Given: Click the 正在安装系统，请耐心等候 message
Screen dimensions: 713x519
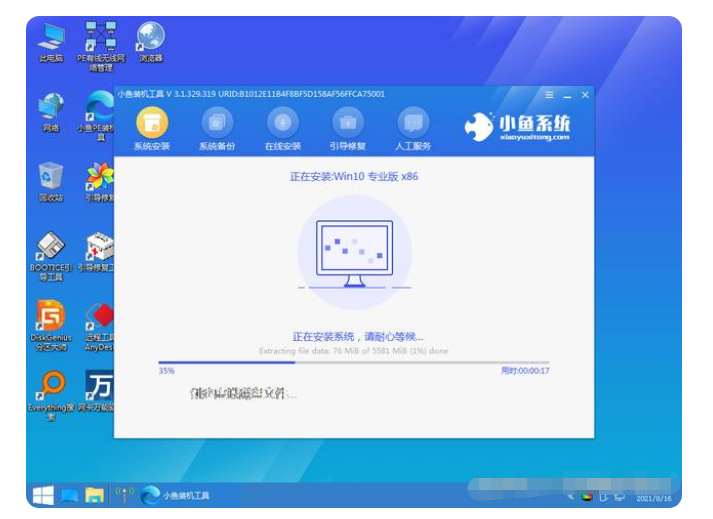Looking at the screenshot, I should click(x=357, y=337).
